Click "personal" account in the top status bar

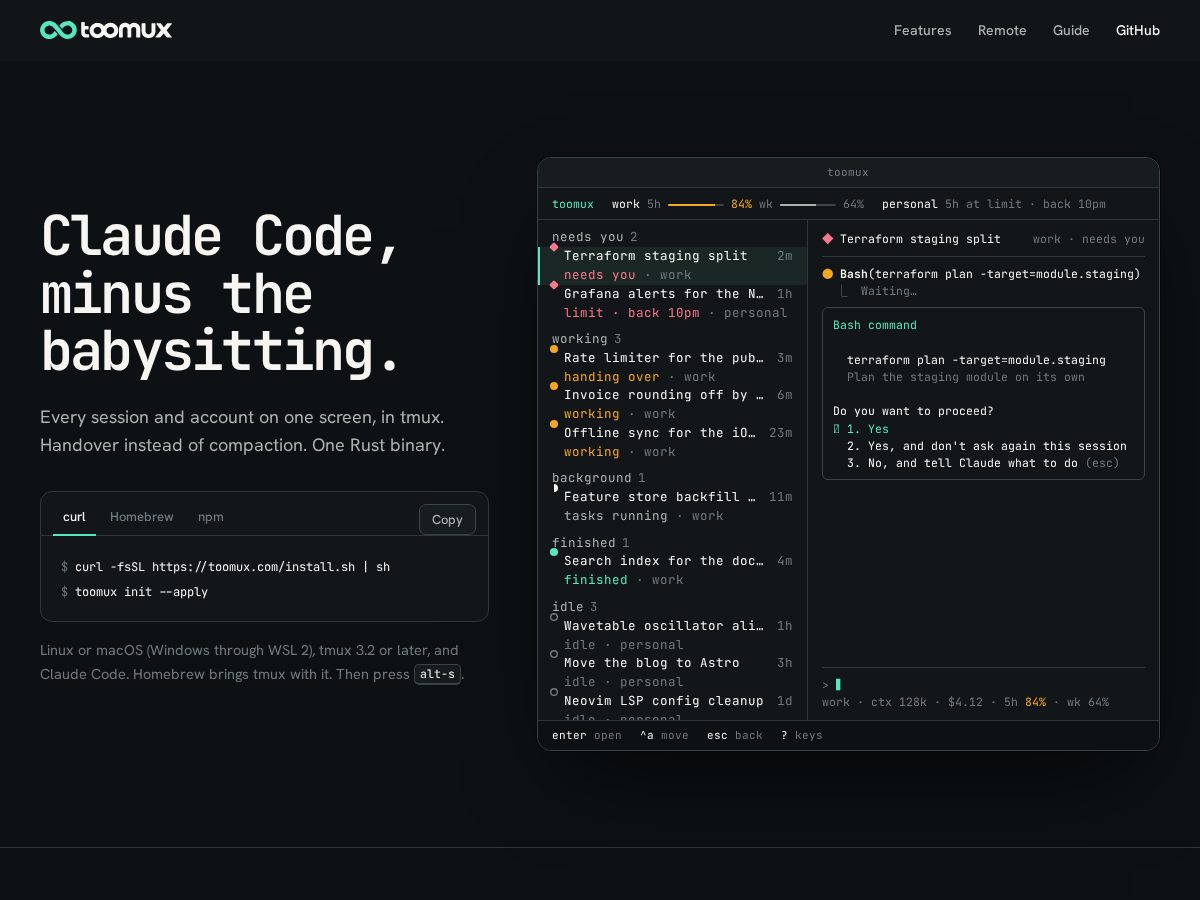coord(910,204)
